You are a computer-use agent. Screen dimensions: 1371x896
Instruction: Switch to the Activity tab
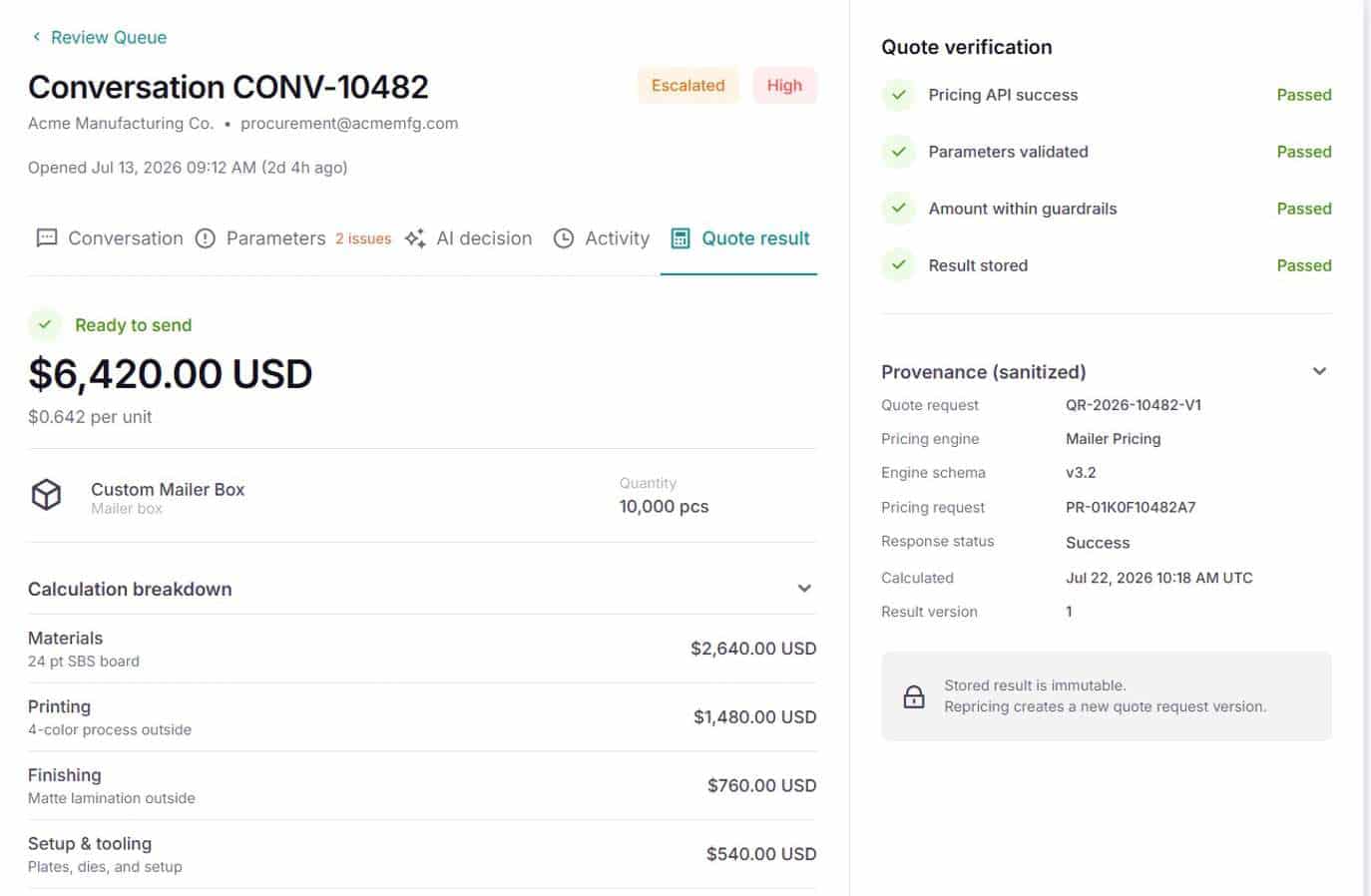(x=602, y=238)
